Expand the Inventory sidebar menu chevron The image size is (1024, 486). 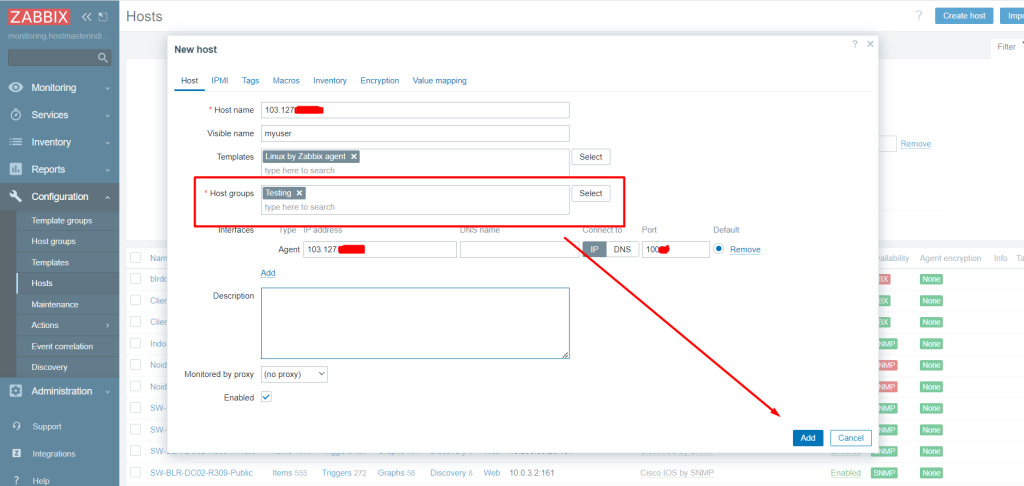click(x=107, y=143)
